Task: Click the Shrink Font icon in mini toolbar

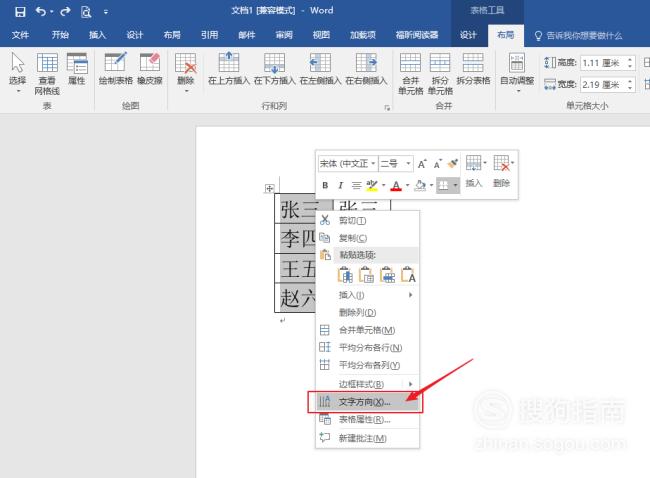Action: pyautogui.click(x=438, y=164)
